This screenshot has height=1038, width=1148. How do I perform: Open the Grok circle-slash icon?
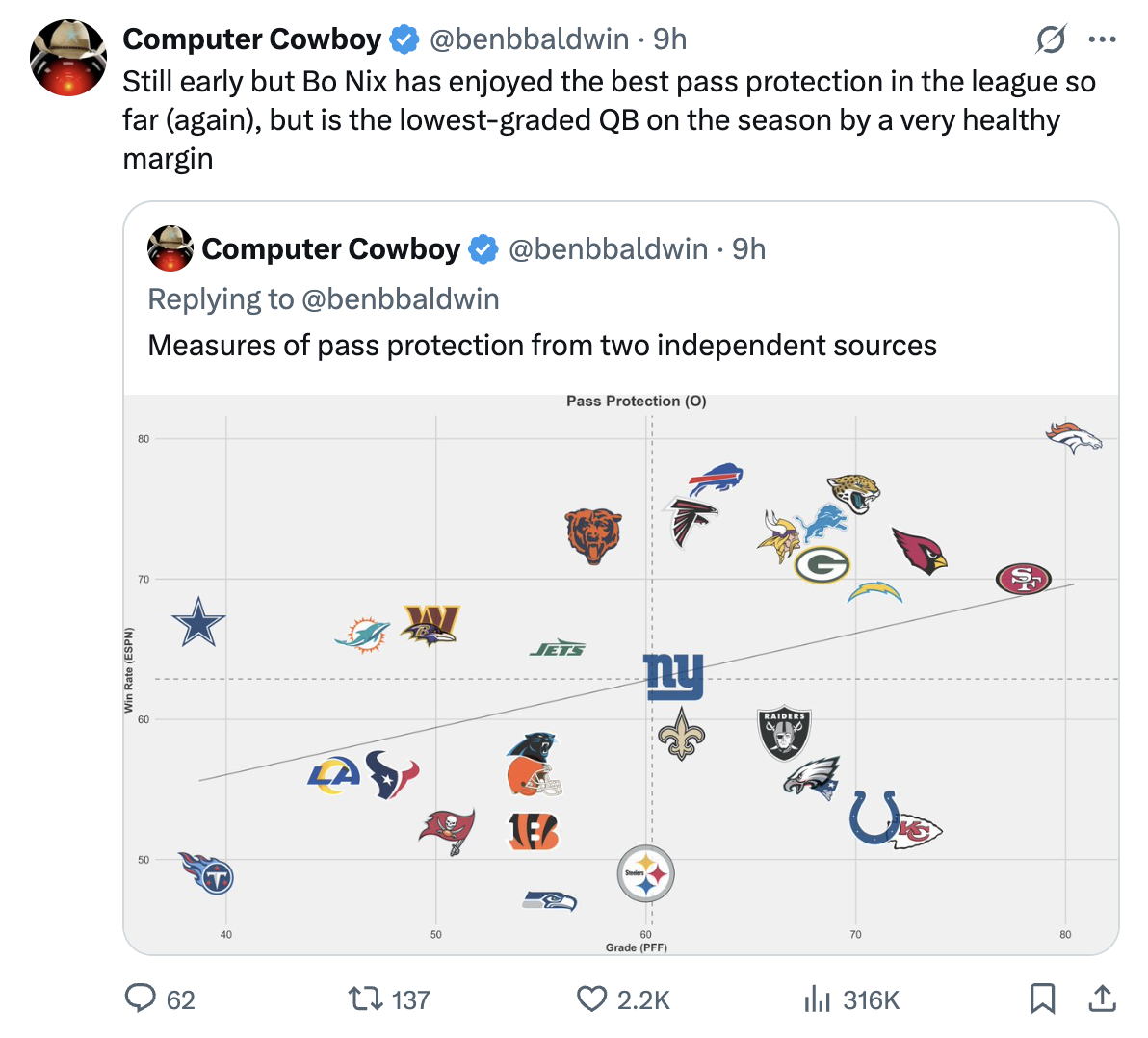click(1050, 39)
